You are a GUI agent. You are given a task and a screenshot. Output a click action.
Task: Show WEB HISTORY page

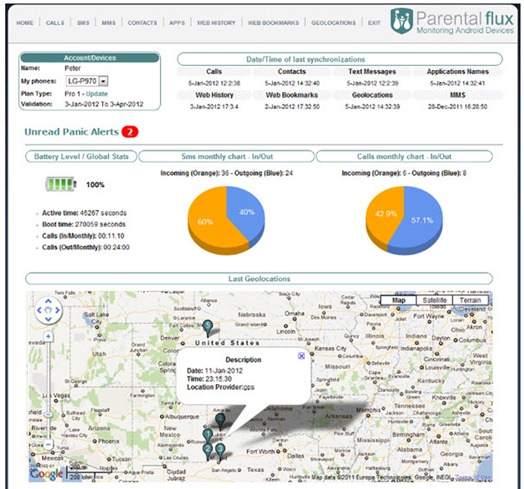(x=216, y=23)
